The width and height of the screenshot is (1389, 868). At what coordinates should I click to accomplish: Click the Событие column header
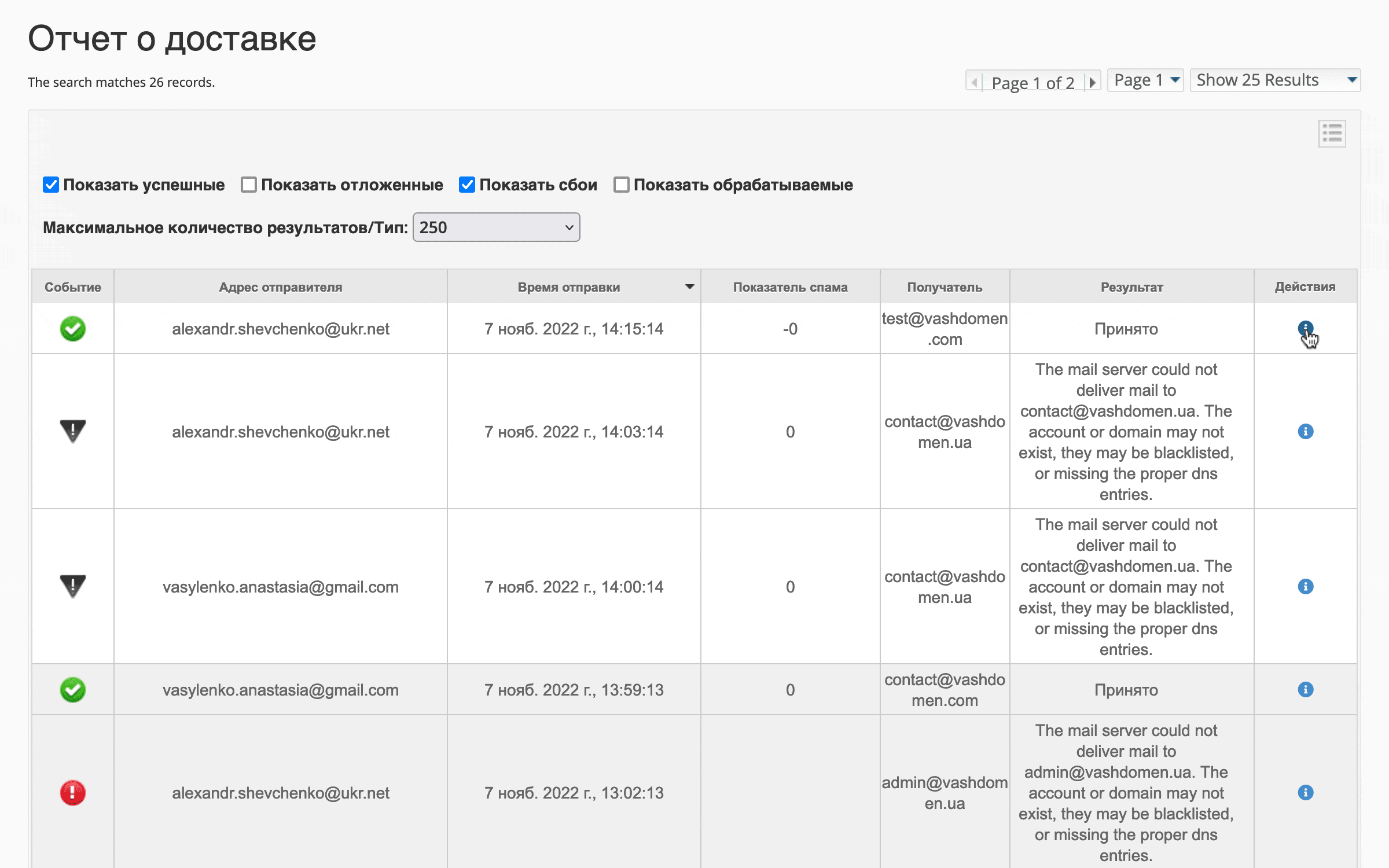72,286
